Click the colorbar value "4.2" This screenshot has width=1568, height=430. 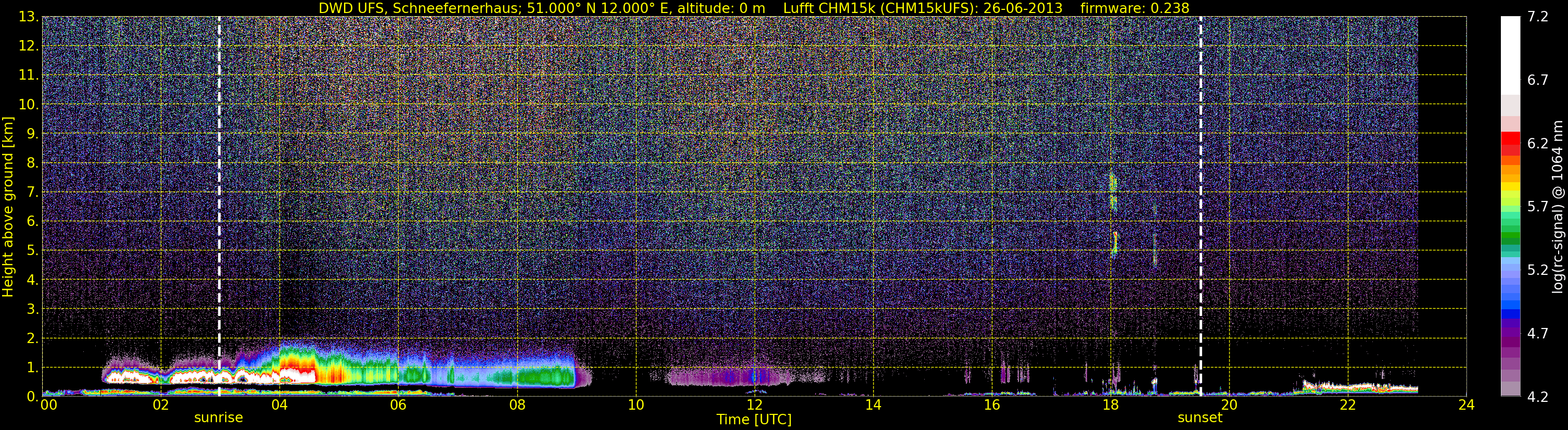pyautogui.click(x=1538, y=397)
